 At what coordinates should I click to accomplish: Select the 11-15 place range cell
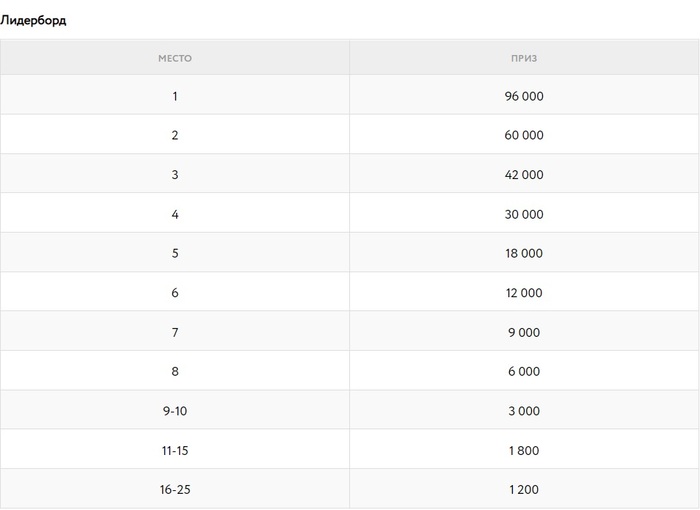click(x=175, y=450)
